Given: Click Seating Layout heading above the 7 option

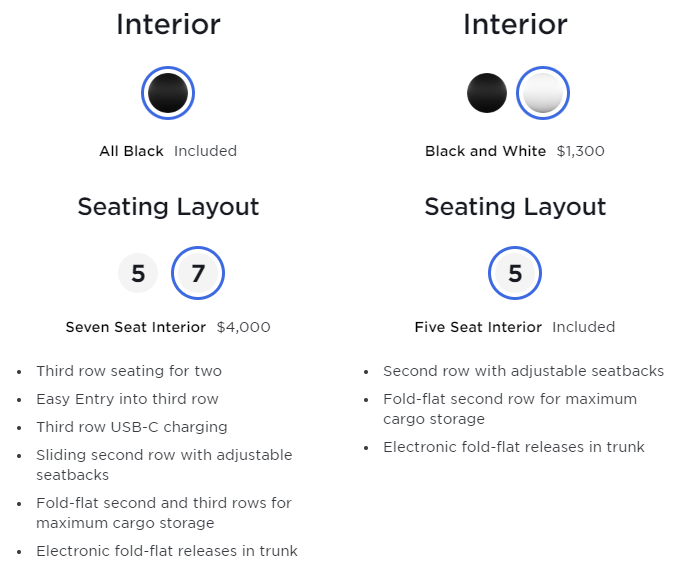Looking at the screenshot, I should point(168,207).
